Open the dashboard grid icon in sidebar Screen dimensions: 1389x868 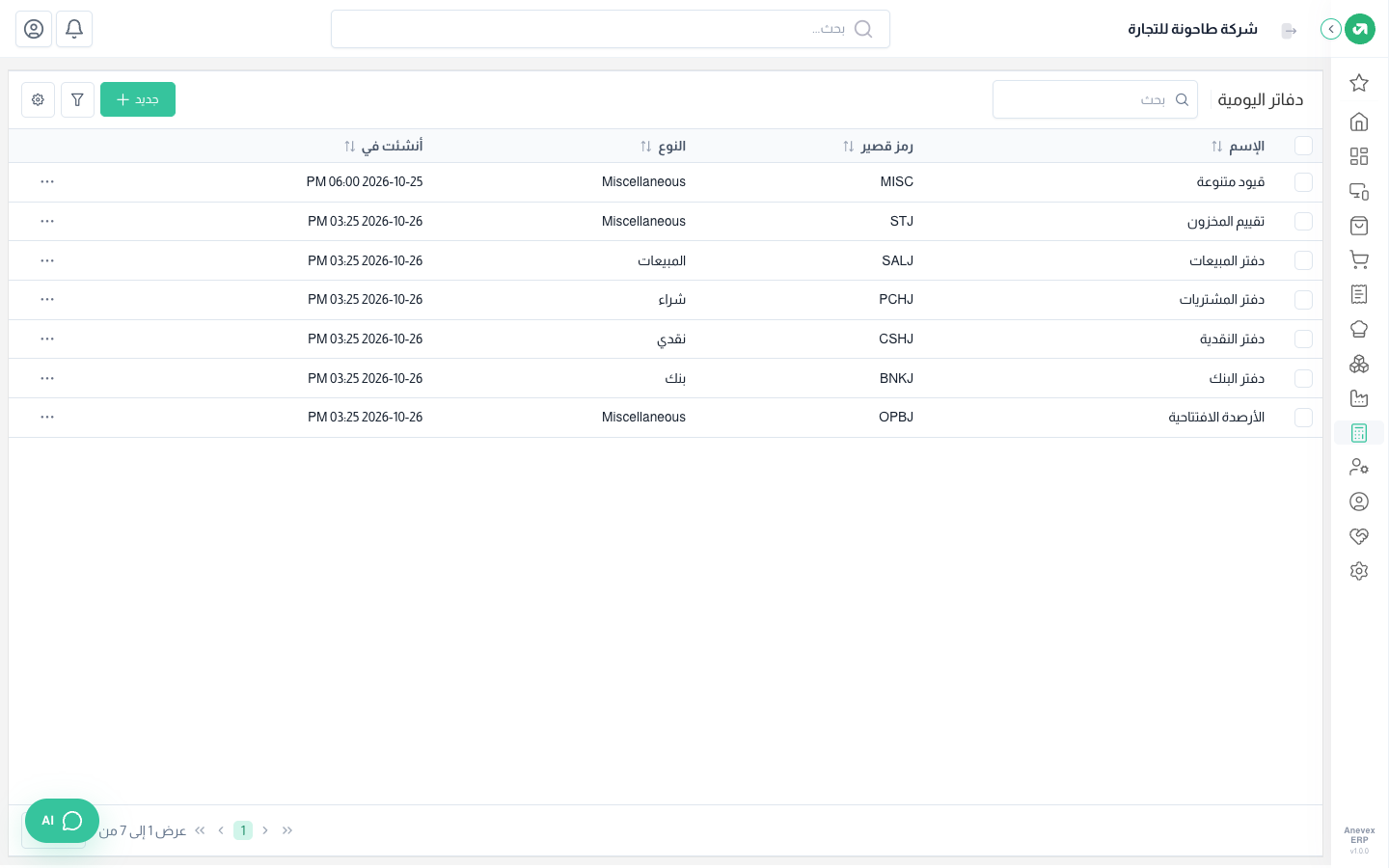point(1359,156)
